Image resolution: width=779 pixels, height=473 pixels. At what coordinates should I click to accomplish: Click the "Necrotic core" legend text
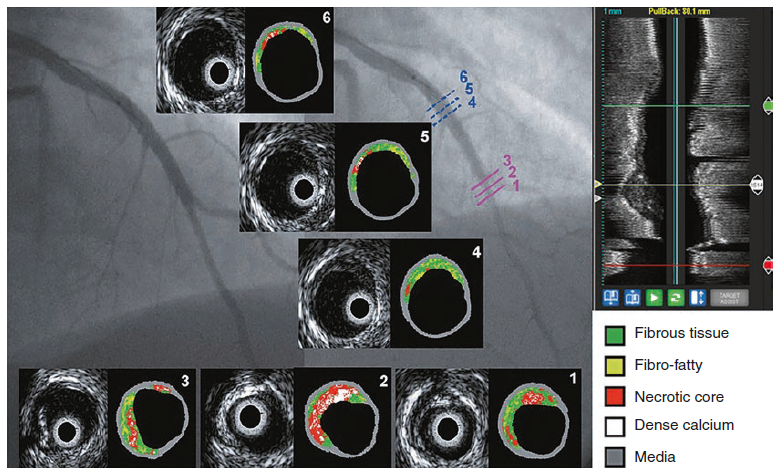pyautogui.click(x=679, y=397)
